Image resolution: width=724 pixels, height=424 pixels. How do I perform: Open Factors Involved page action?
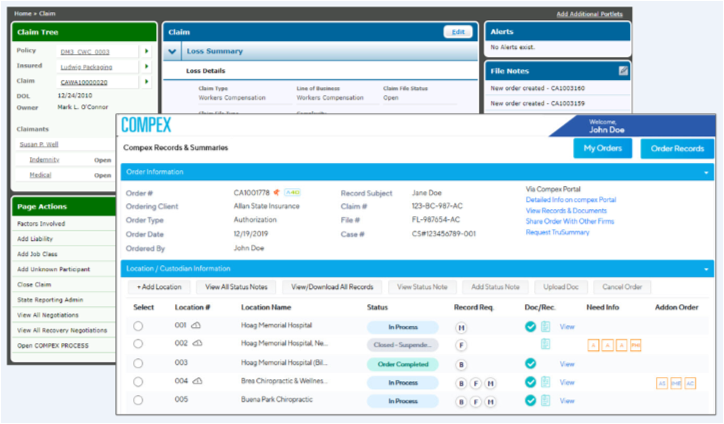click(41, 224)
